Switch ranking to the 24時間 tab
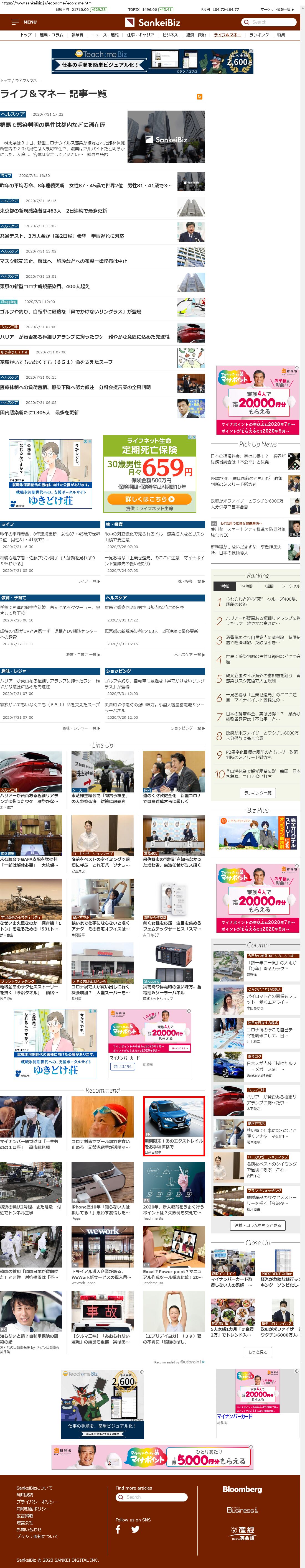305x1568 pixels. point(246,586)
